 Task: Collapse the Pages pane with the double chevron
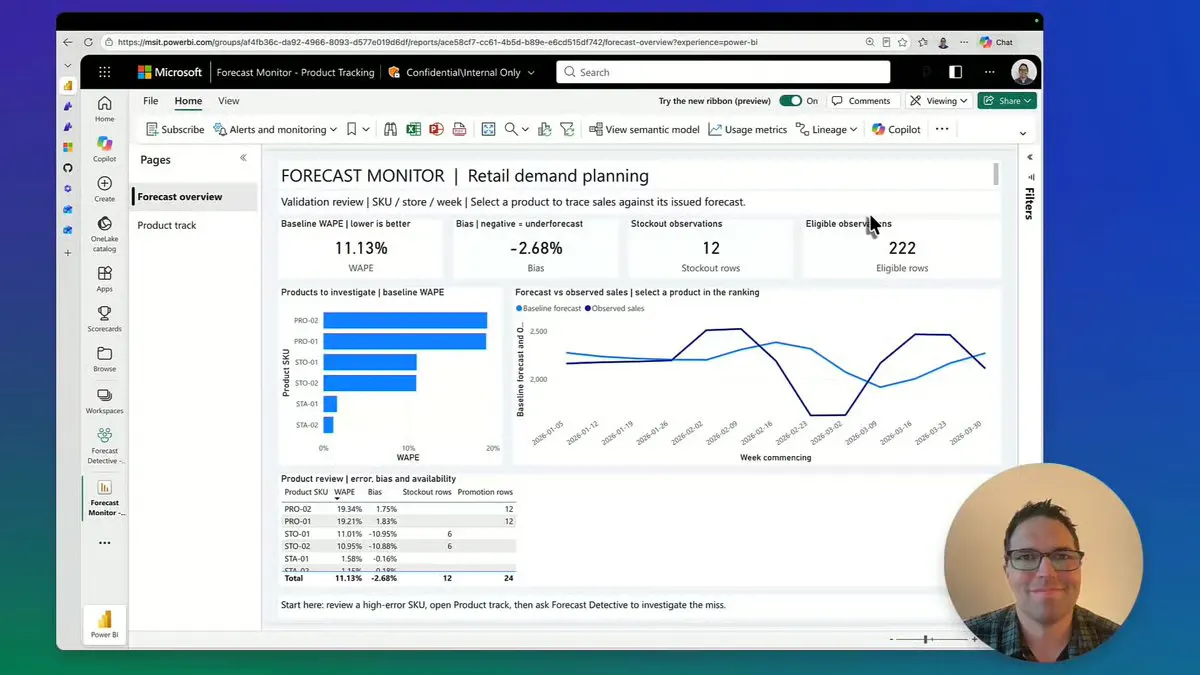pos(243,158)
